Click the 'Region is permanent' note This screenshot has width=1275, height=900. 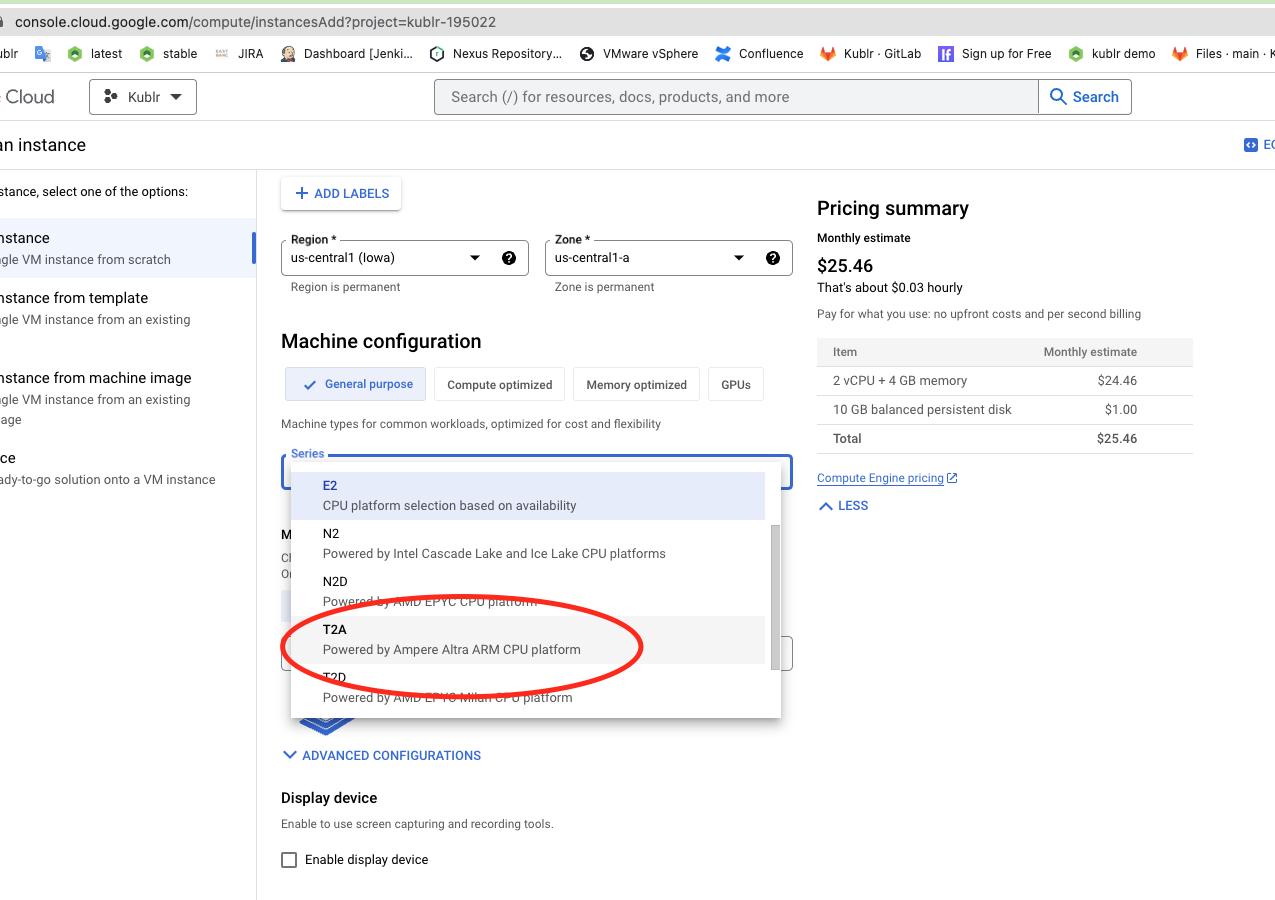coord(345,287)
